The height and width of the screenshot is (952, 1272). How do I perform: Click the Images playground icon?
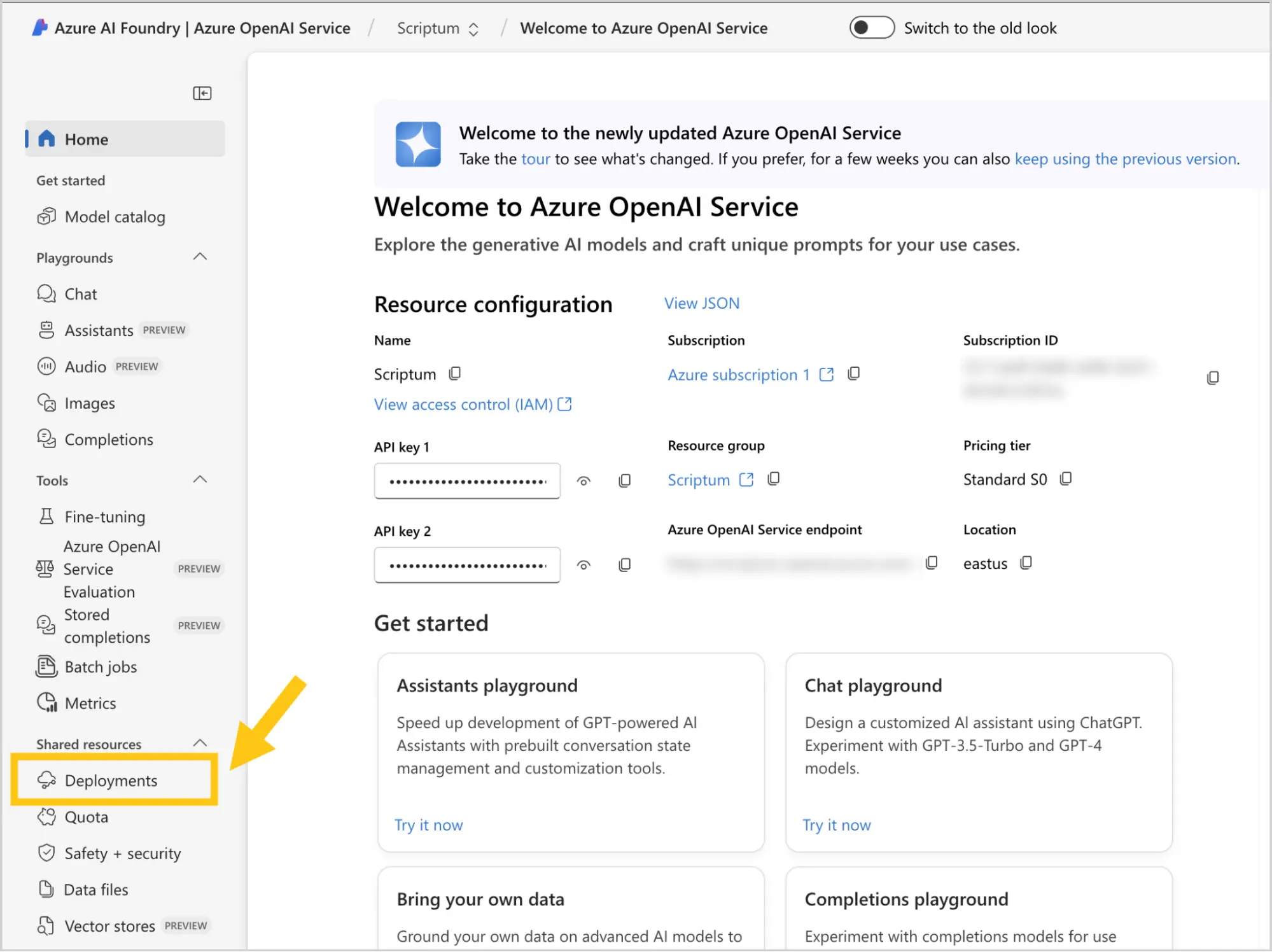tap(46, 403)
